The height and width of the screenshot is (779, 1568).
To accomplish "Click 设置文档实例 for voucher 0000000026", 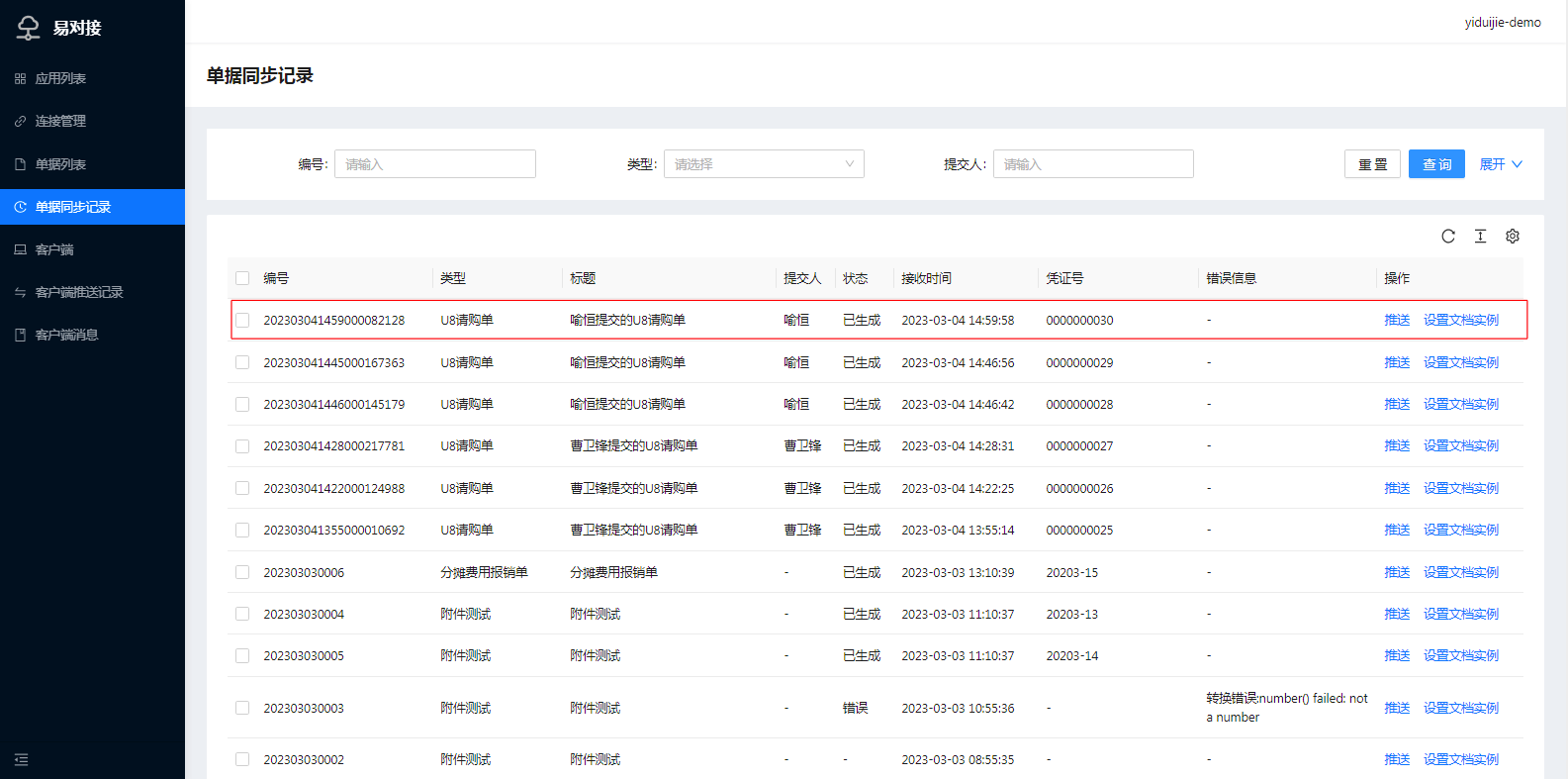I will [1461, 488].
